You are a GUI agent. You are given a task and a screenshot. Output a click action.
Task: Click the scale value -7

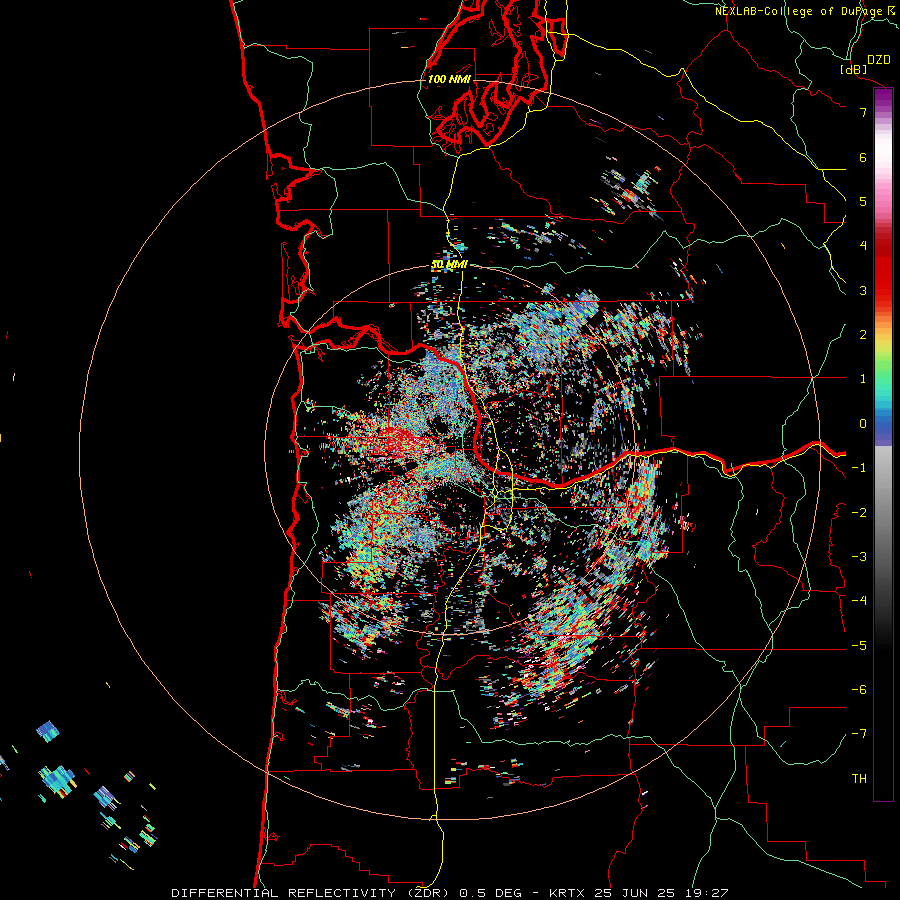(859, 734)
